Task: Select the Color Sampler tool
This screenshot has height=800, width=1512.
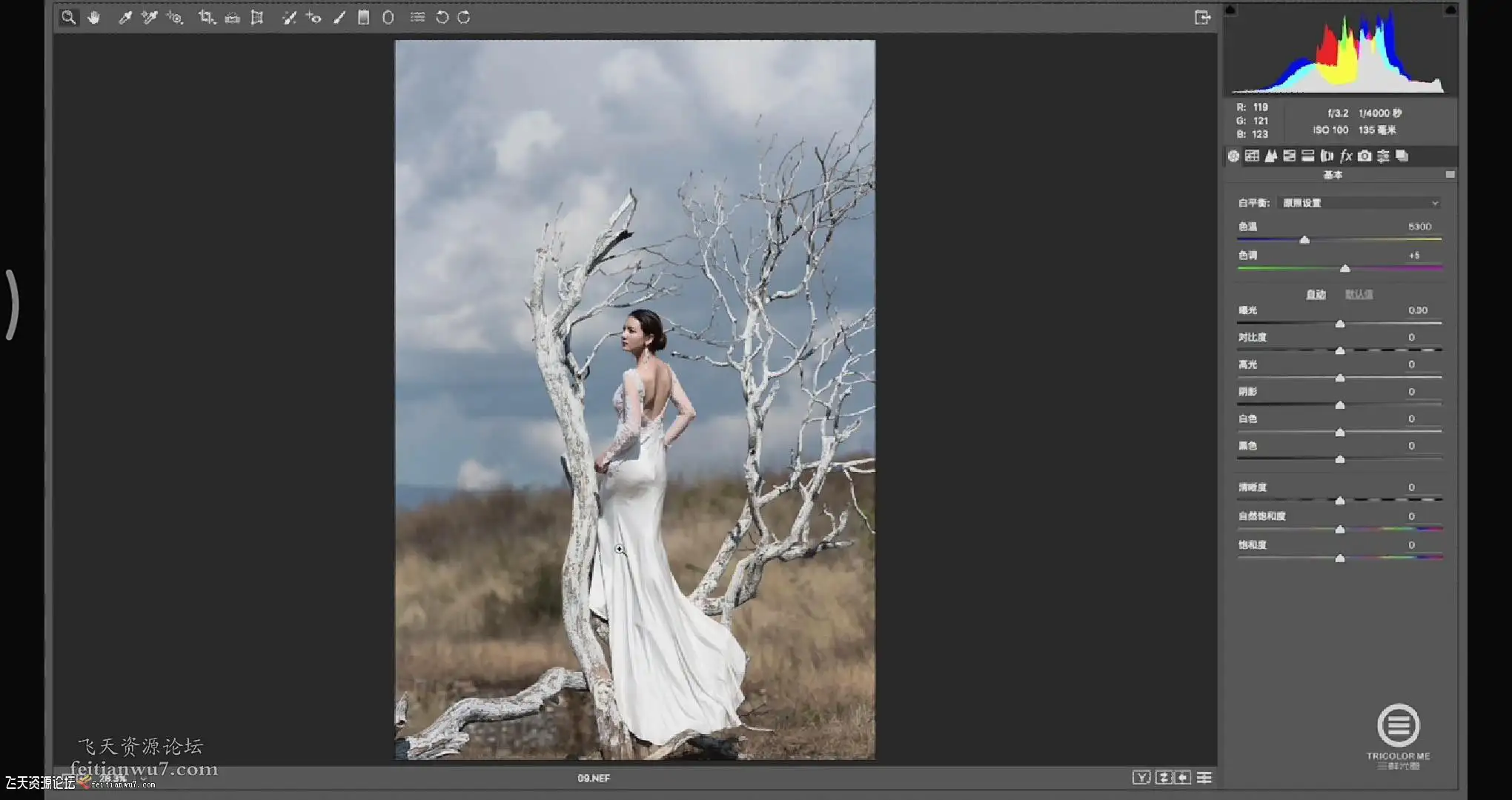Action: point(150,18)
